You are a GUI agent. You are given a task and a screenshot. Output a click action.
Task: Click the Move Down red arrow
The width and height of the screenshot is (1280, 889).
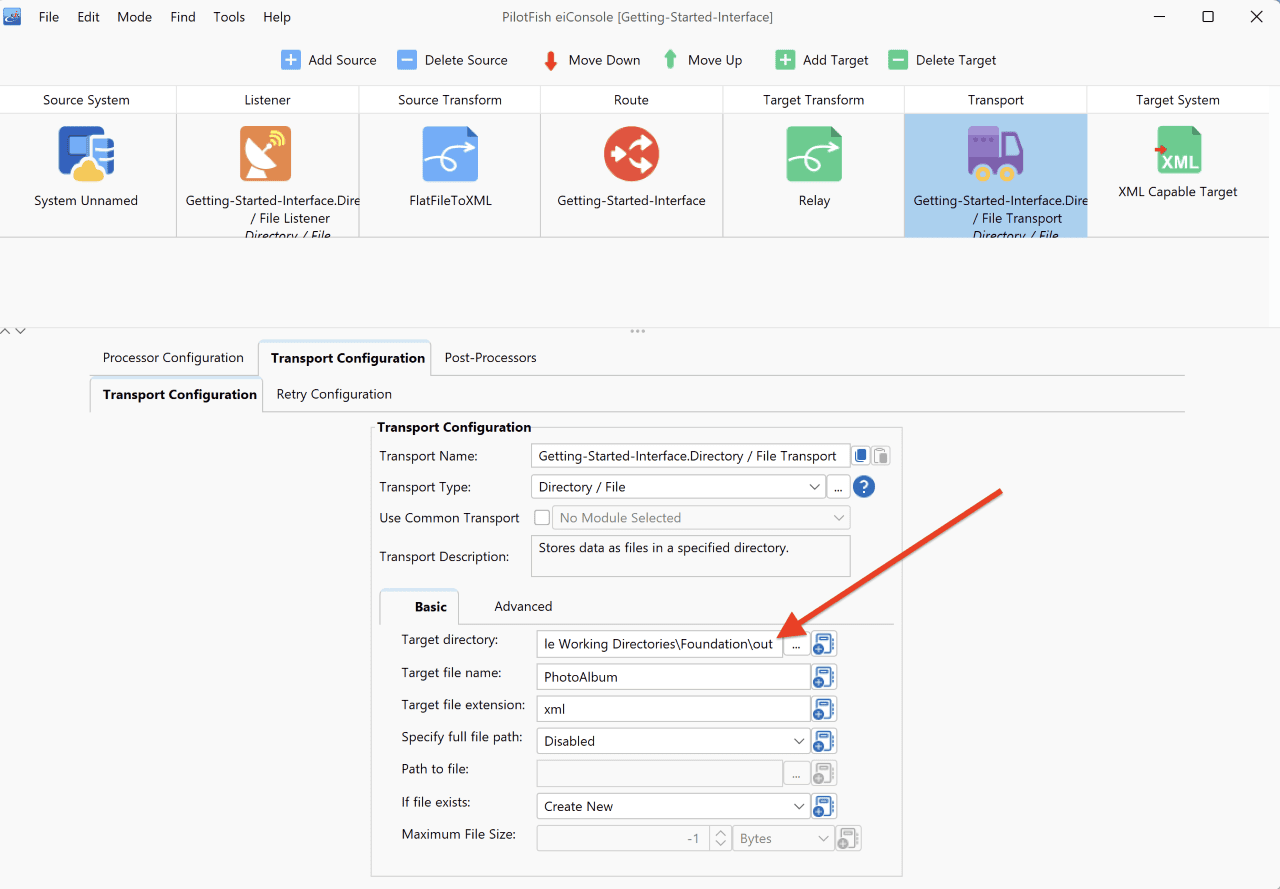(550, 60)
